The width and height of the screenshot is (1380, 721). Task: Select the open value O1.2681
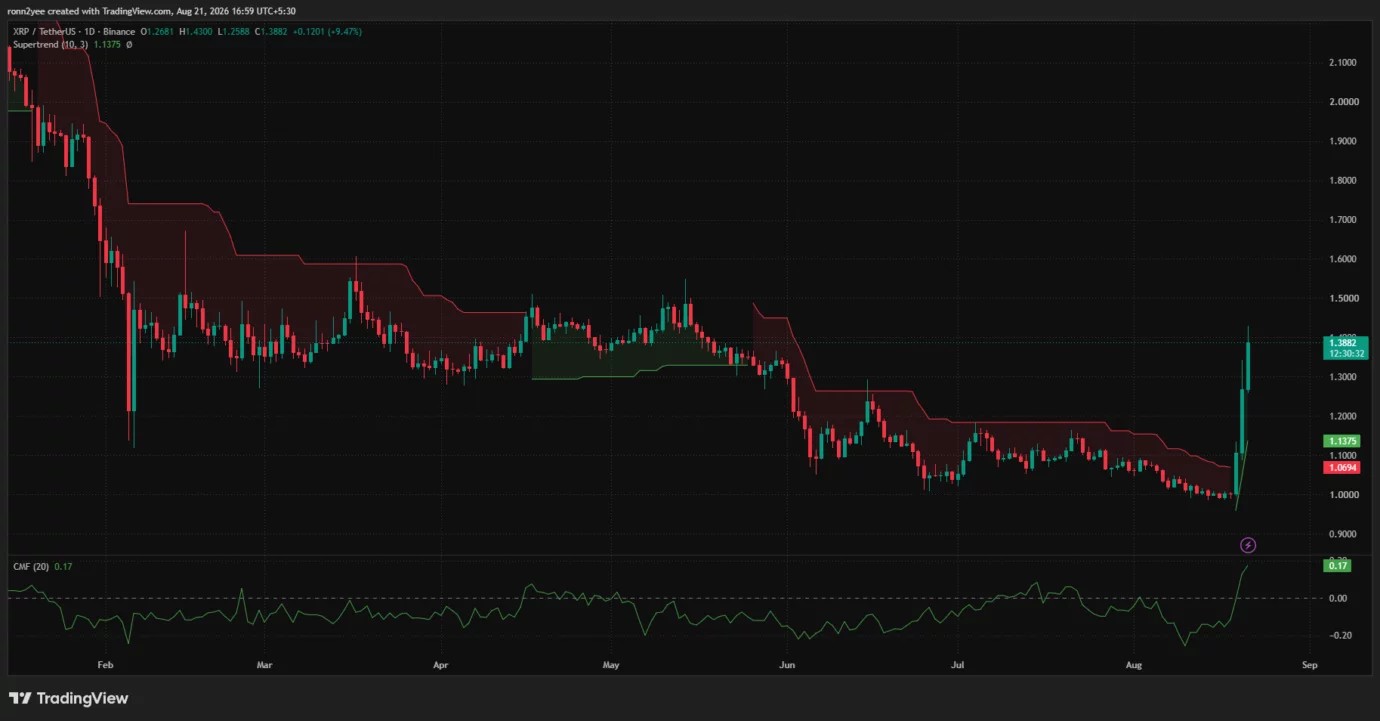click(x=158, y=31)
